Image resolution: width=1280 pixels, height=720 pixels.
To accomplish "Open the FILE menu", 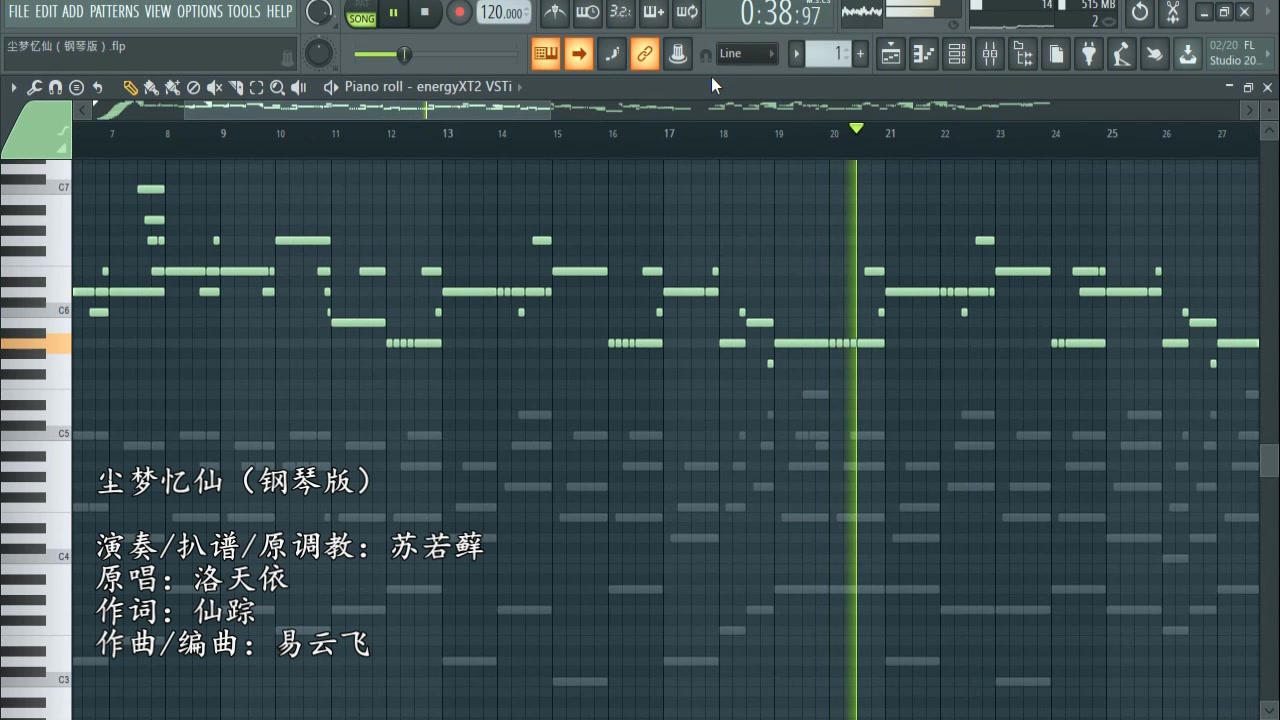I will point(18,12).
